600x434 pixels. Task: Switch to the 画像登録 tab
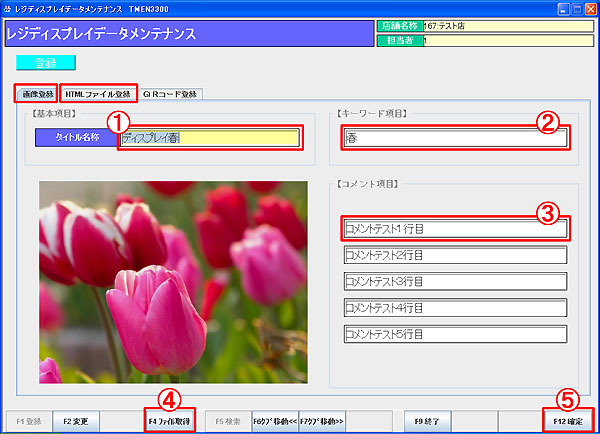click(37, 94)
